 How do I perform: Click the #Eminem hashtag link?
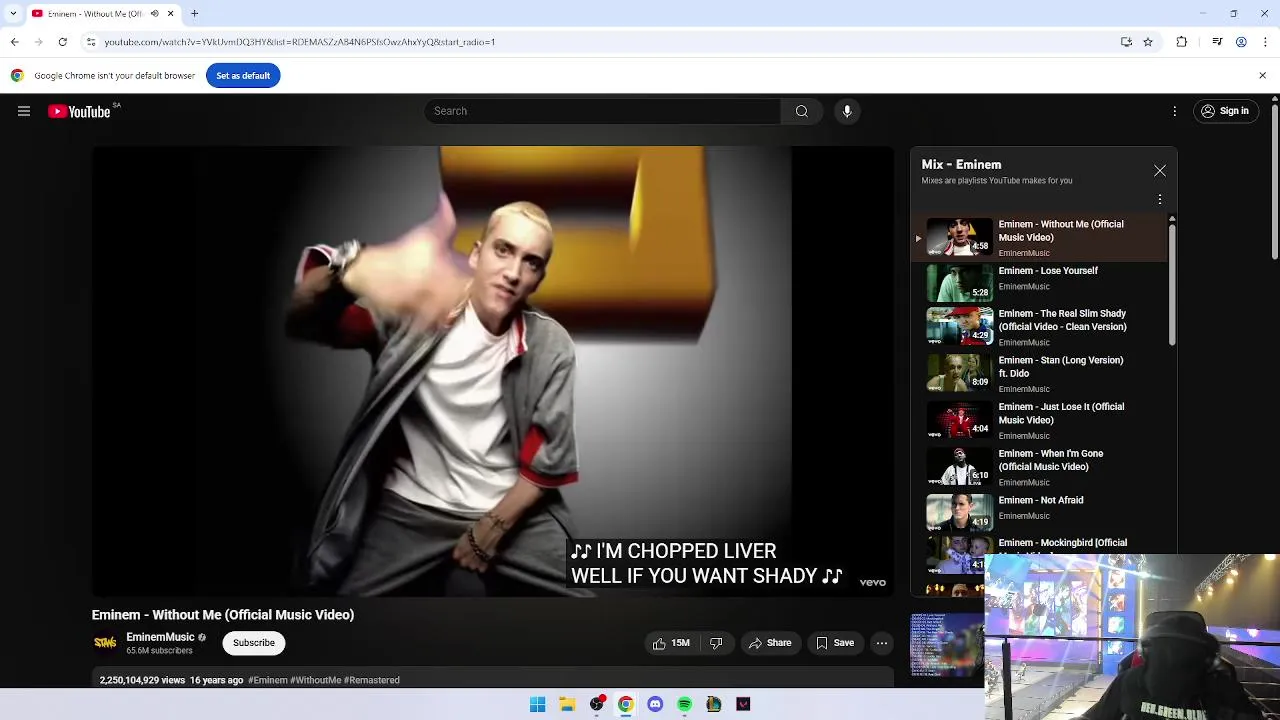click(x=267, y=680)
